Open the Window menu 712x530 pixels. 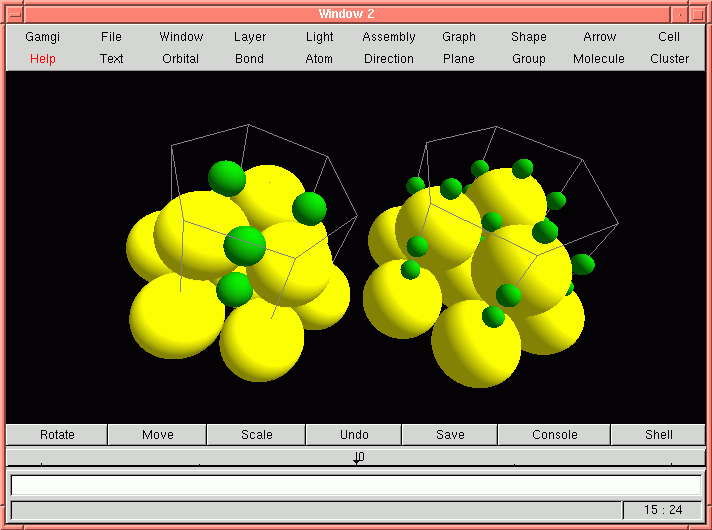[181, 37]
